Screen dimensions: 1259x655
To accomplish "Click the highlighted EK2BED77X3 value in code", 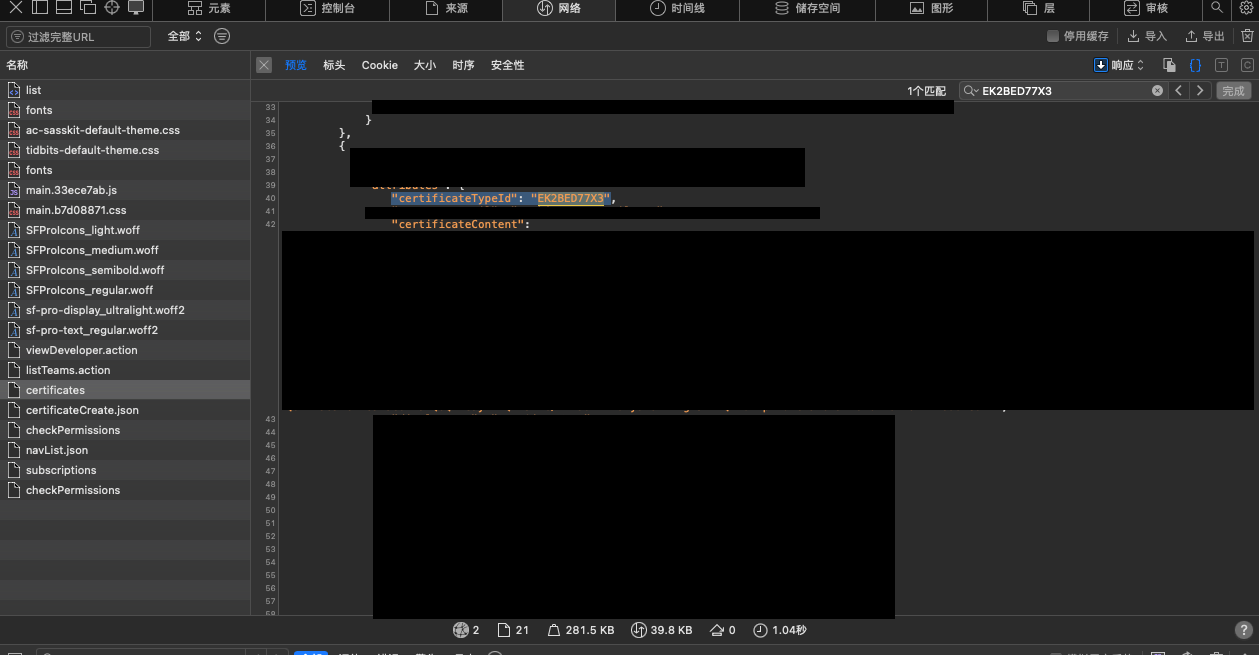I will pos(571,198).
